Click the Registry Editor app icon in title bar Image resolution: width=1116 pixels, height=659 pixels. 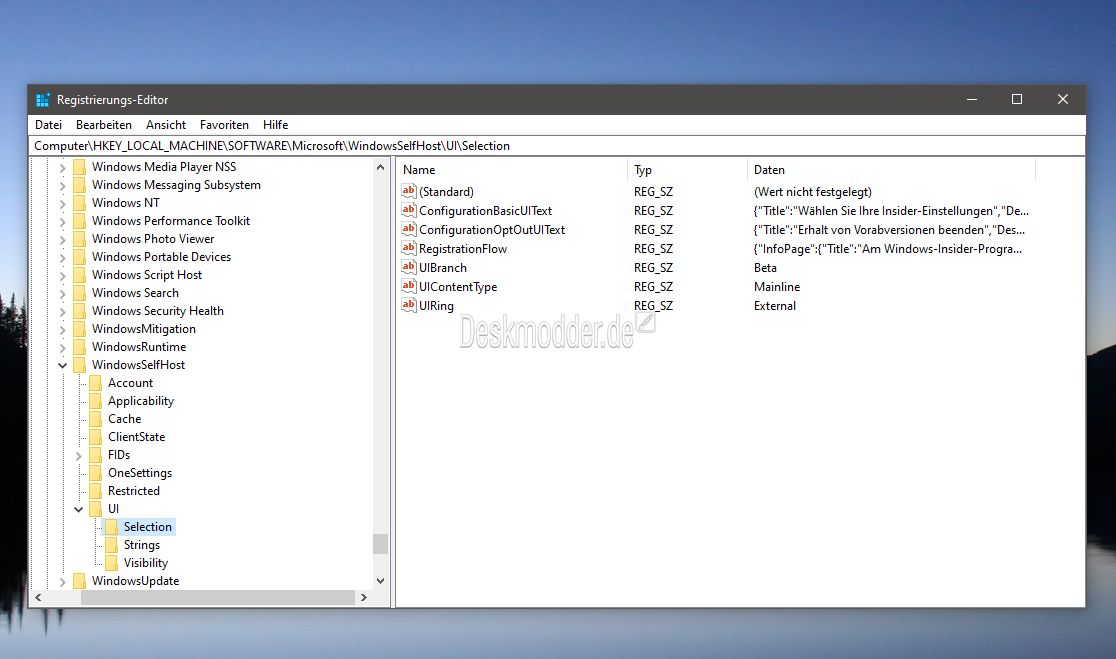[43, 100]
